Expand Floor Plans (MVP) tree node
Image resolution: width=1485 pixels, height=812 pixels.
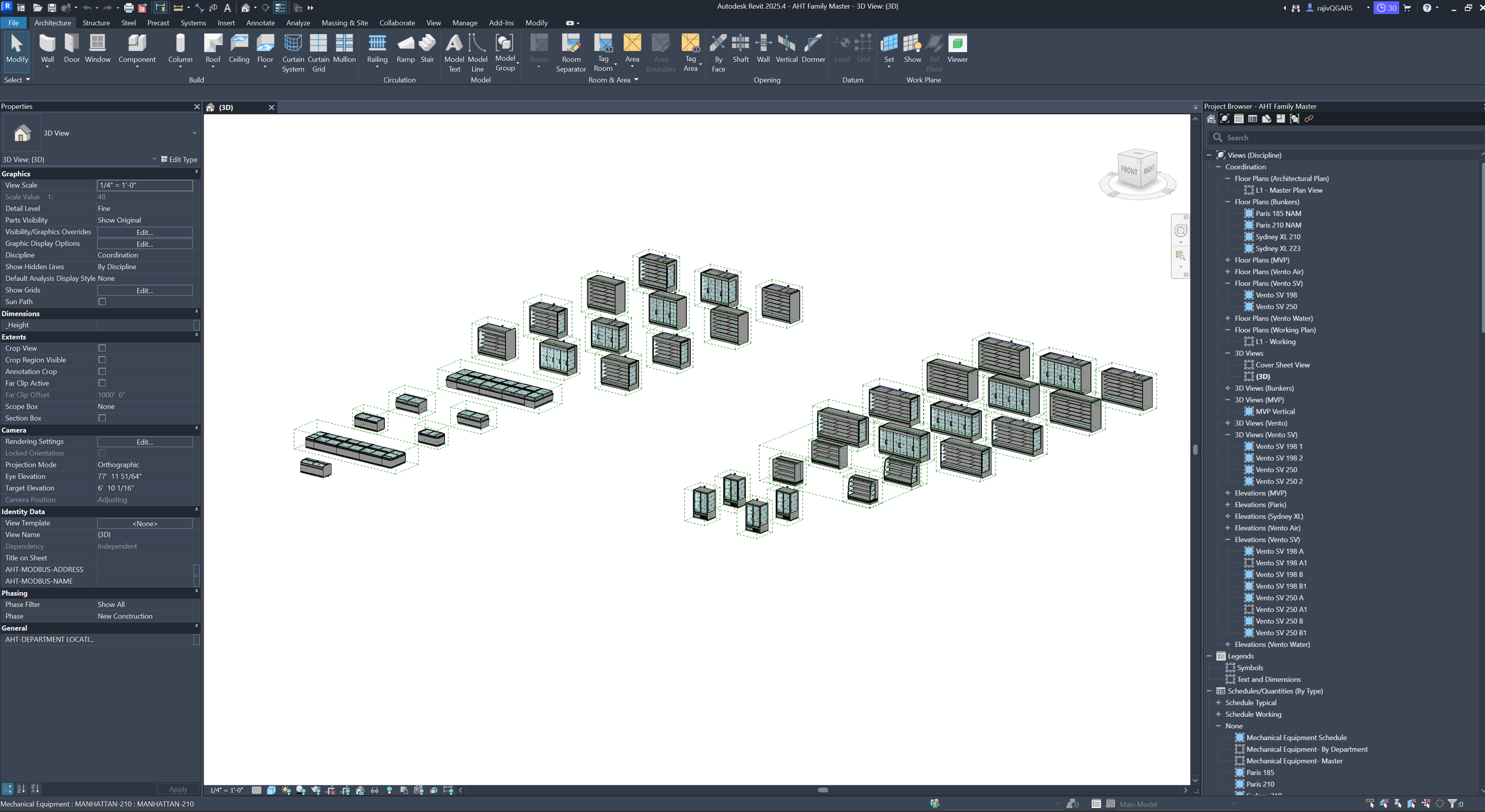(1227, 260)
